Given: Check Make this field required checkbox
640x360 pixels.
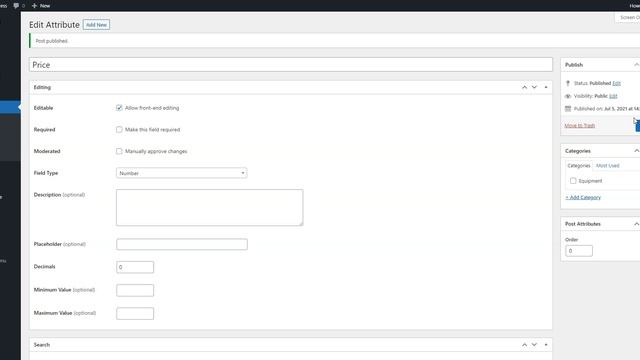Looking at the screenshot, I should (119, 129).
